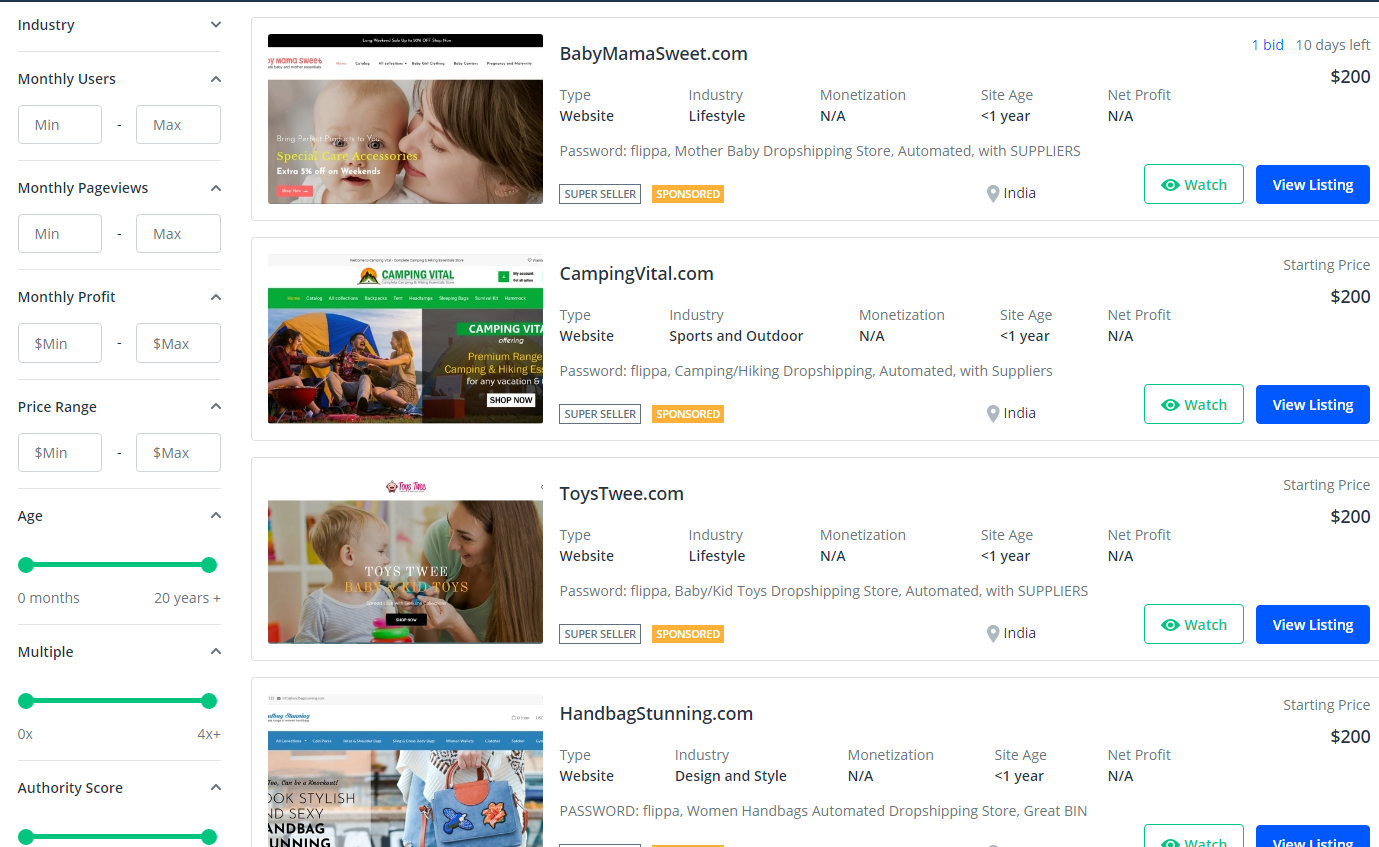Click the location pin icon on BabyMamaSweet
1379x847 pixels.
click(993, 194)
